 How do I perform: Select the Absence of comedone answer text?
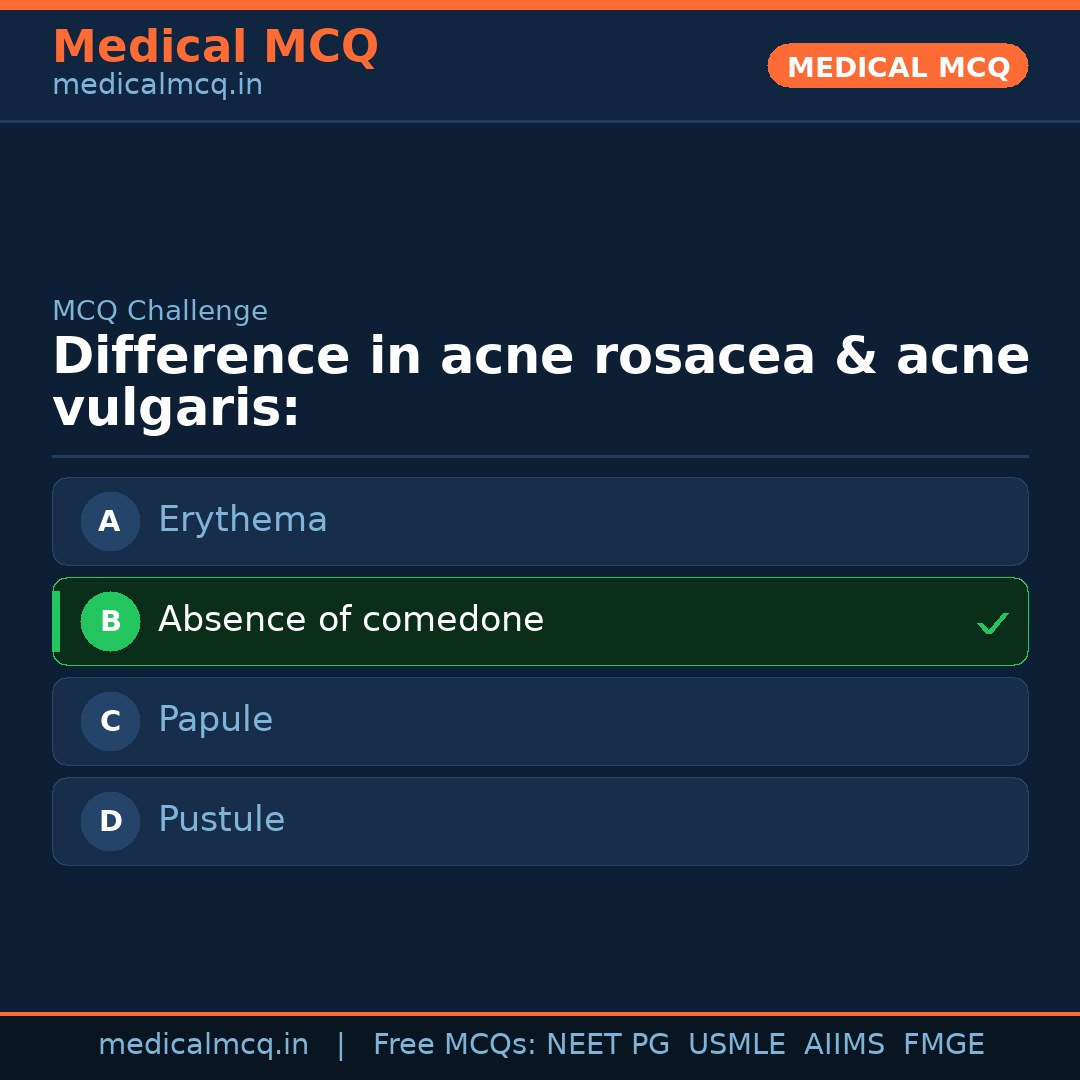pyautogui.click(x=351, y=620)
